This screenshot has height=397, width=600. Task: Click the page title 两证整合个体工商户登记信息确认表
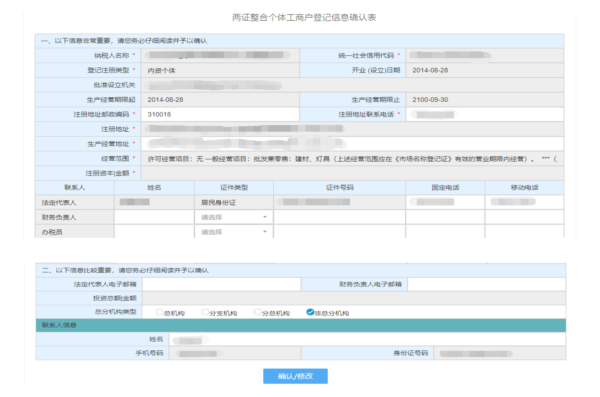coord(304,17)
